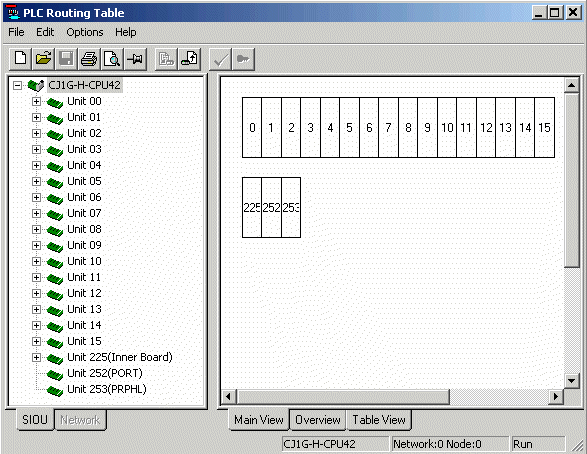Image resolution: width=587 pixels, height=454 pixels.
Task: Click the vertical scrollbar down arrow
Action: tap(572, 381)
